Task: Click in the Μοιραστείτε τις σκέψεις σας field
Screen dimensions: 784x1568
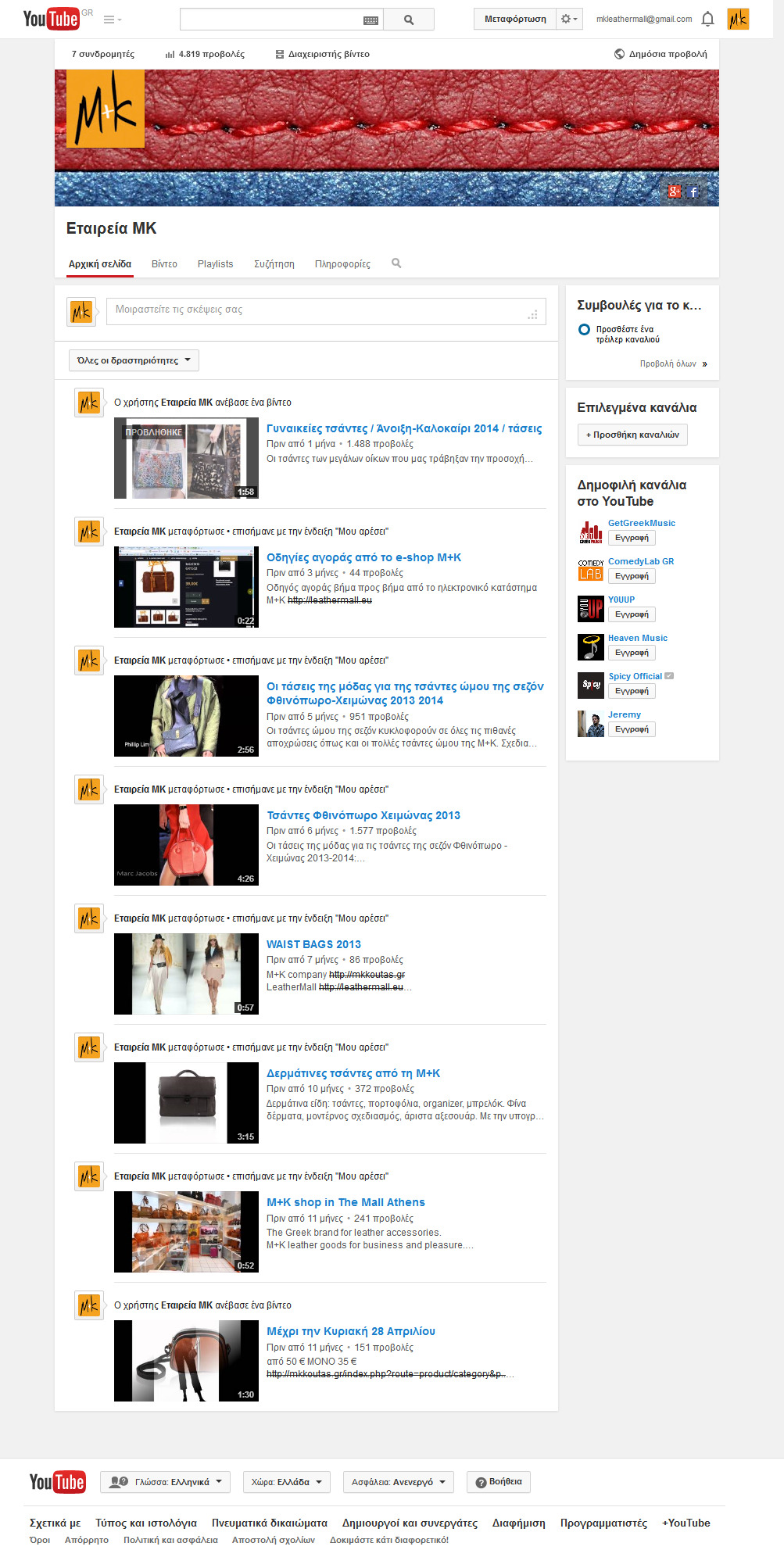Action: pyautogui.click(x=326, y=311)
